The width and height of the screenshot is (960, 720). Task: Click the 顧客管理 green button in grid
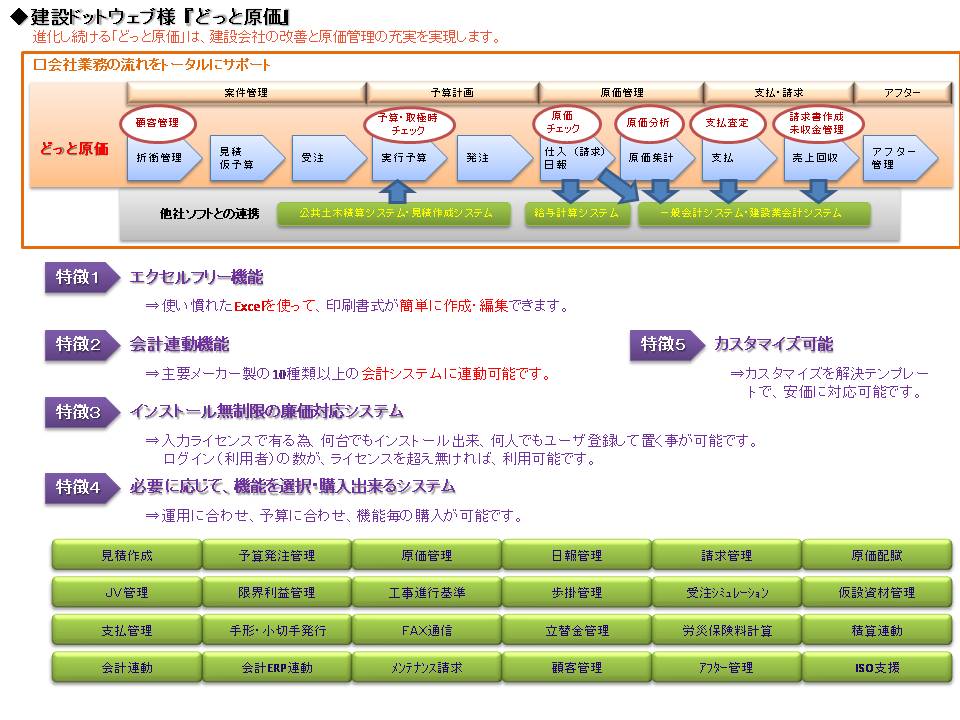tap(577, 667)
